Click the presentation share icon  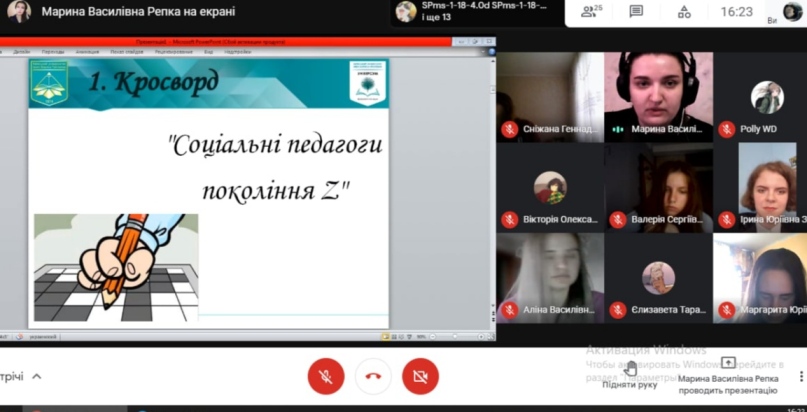(x=728, y=363)
